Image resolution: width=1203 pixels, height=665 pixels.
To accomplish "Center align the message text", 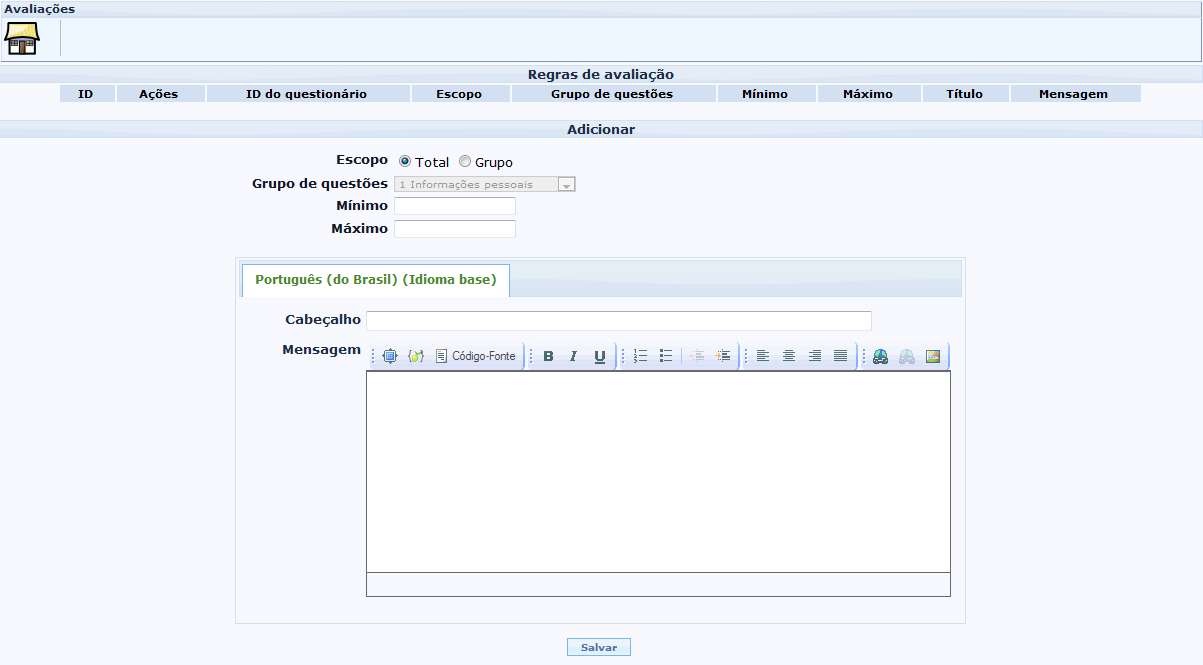I will pos(789,356).
